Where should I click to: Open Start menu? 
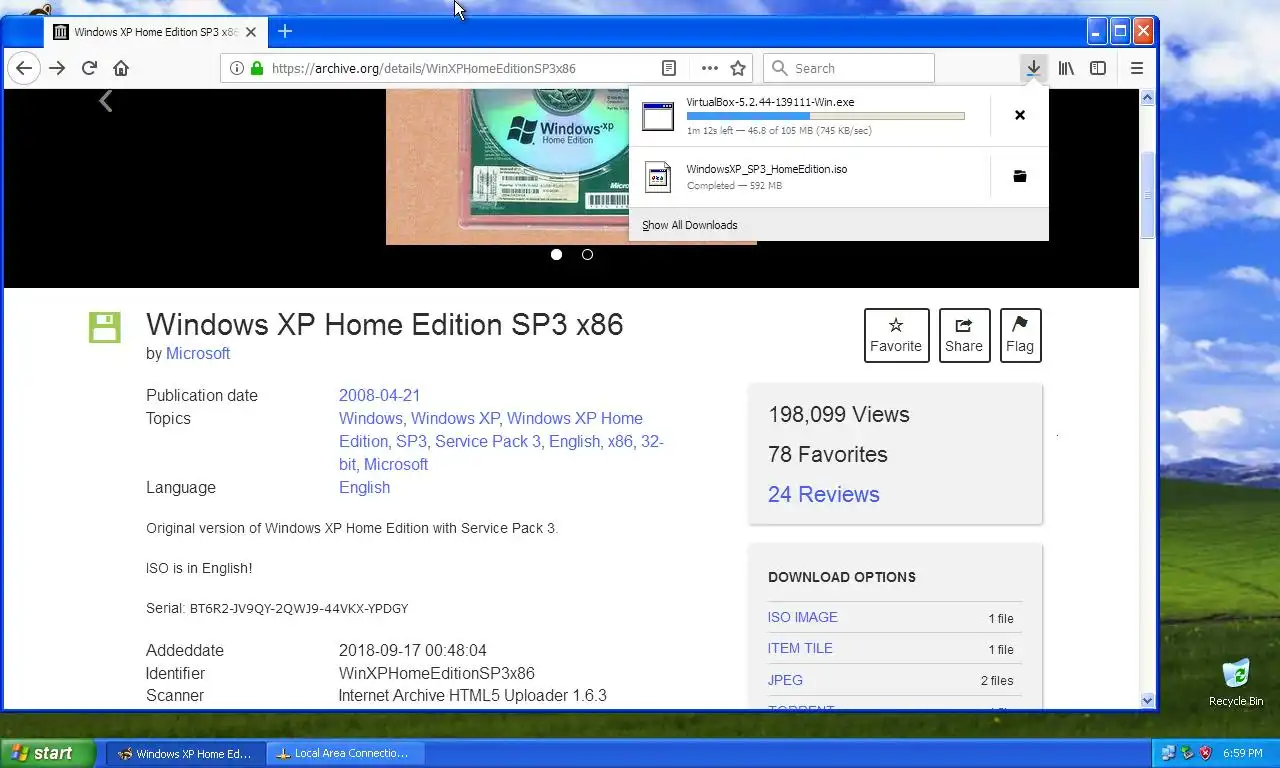[48, 753]
